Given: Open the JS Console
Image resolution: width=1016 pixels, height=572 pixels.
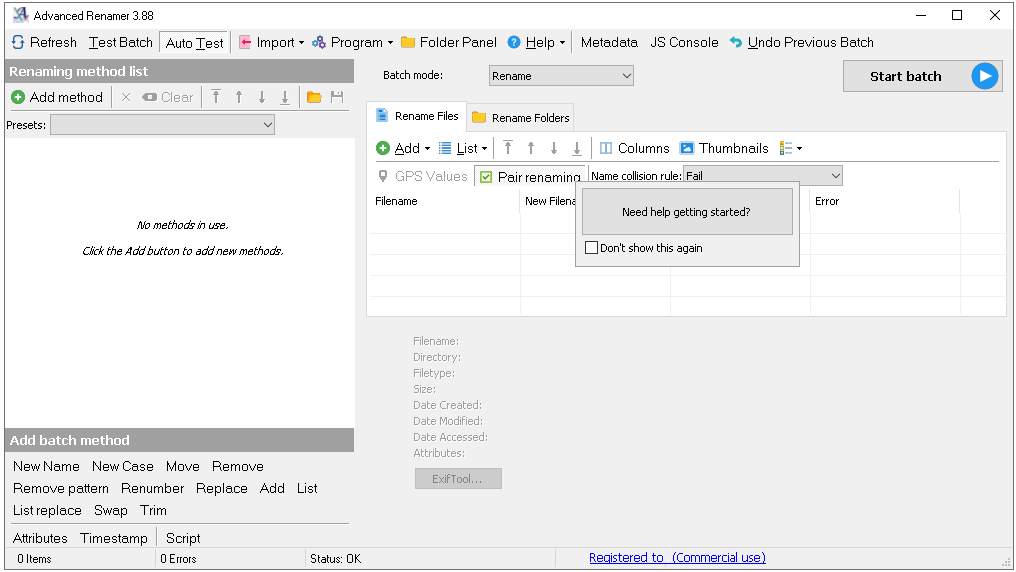Looking at the screenshot, I should [x=684, y=43].
